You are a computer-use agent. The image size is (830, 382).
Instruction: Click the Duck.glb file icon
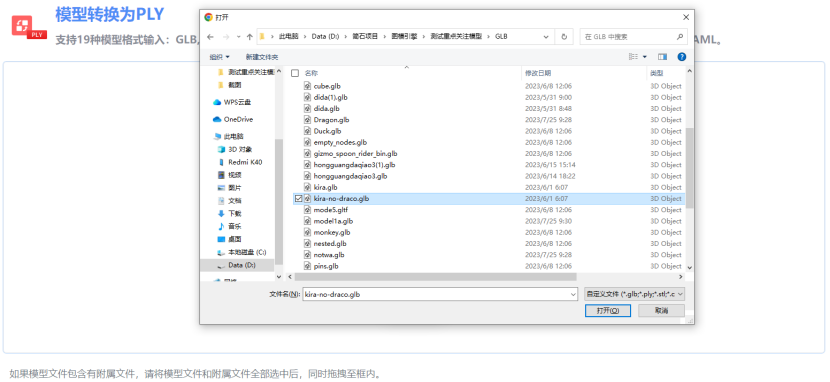pyautogui.click(x=308, y=131)
